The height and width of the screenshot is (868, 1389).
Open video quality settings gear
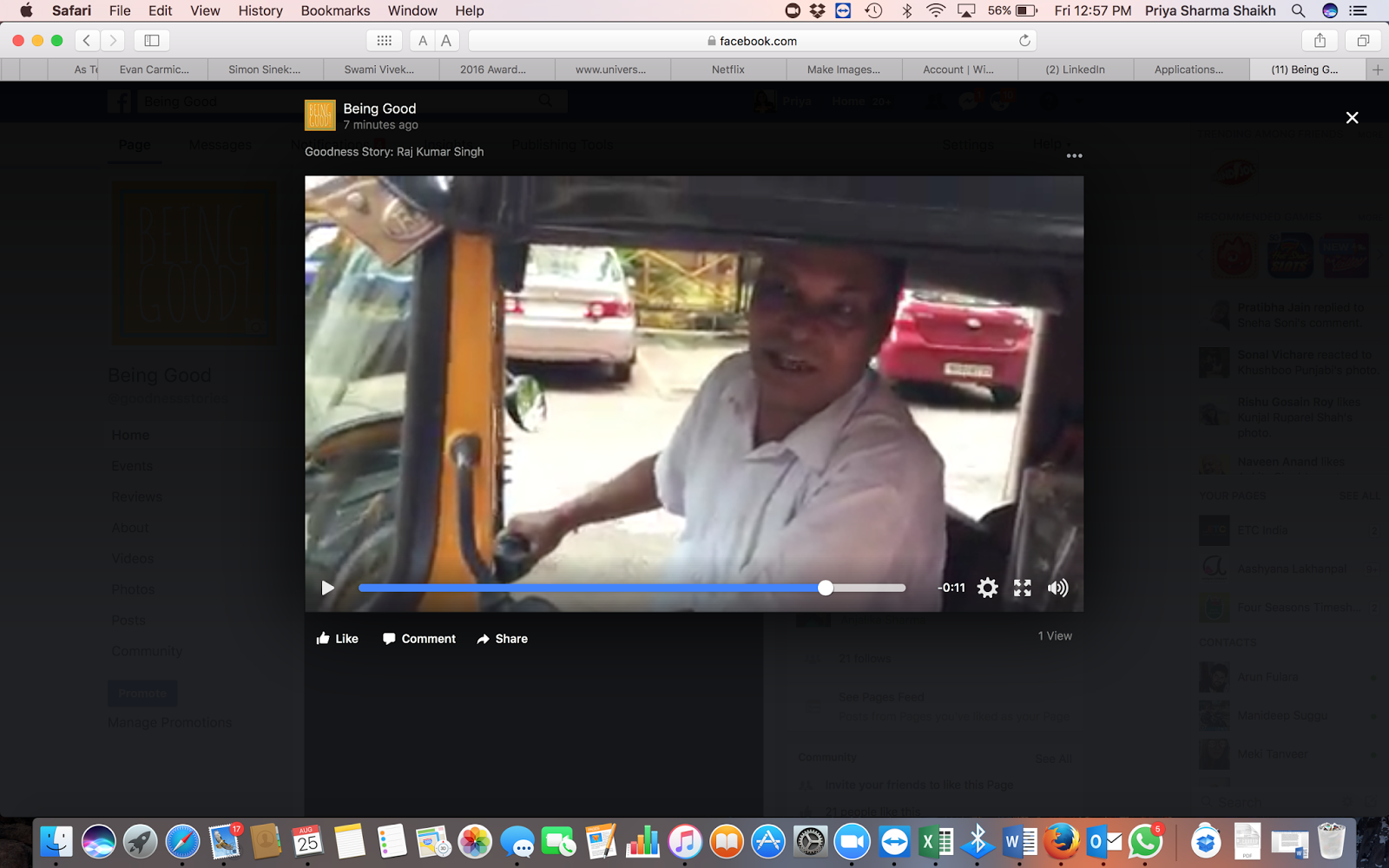(987, 588)
